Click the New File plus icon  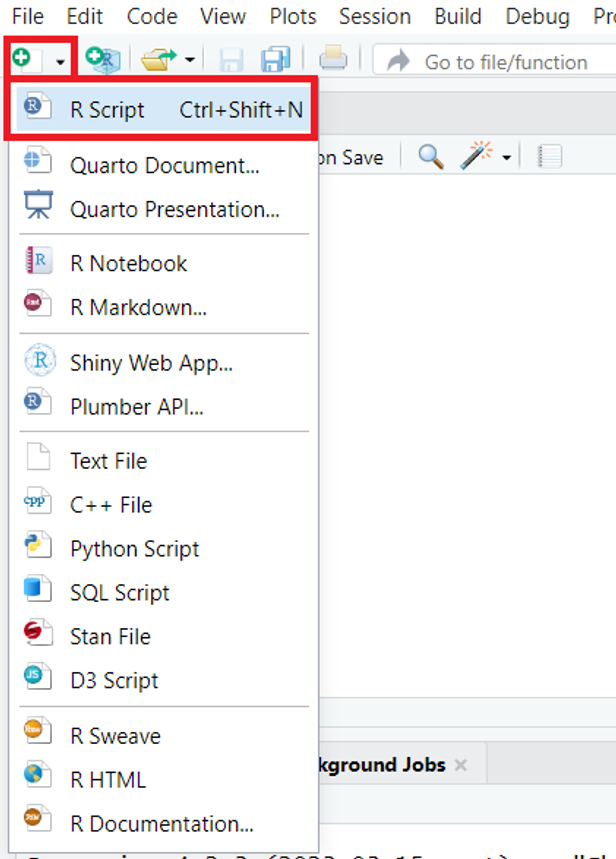pos(27,58)
